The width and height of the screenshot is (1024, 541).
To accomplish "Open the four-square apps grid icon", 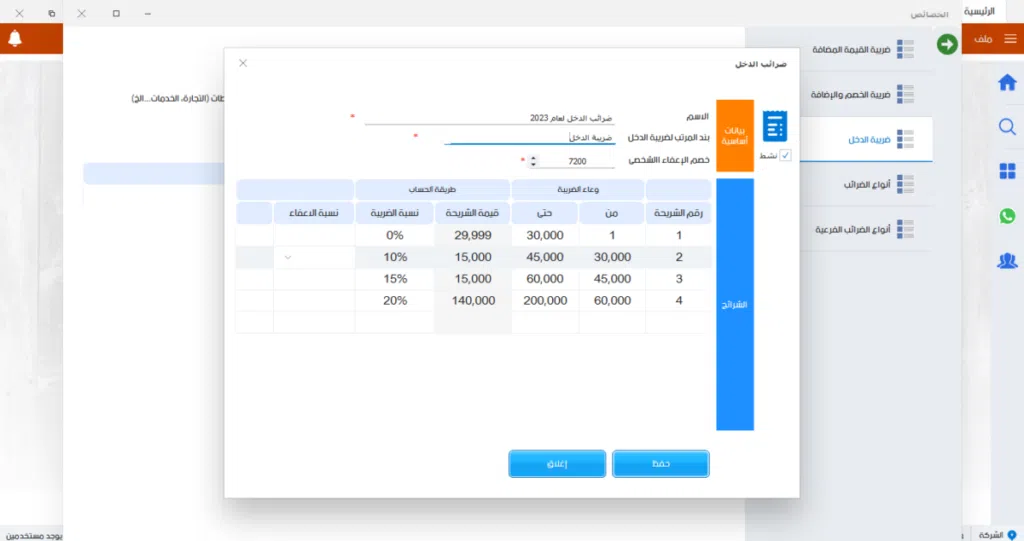I will 1007,171.
